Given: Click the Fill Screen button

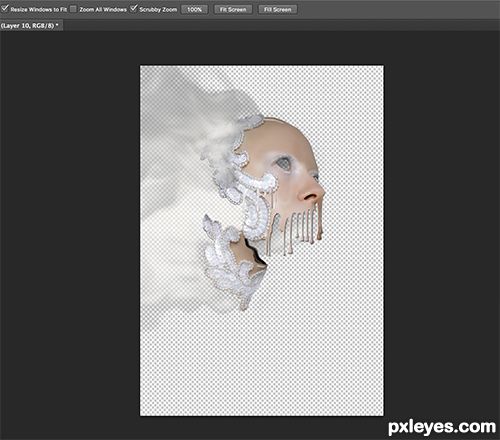Looking at the screenshot, I should [277, 9].
